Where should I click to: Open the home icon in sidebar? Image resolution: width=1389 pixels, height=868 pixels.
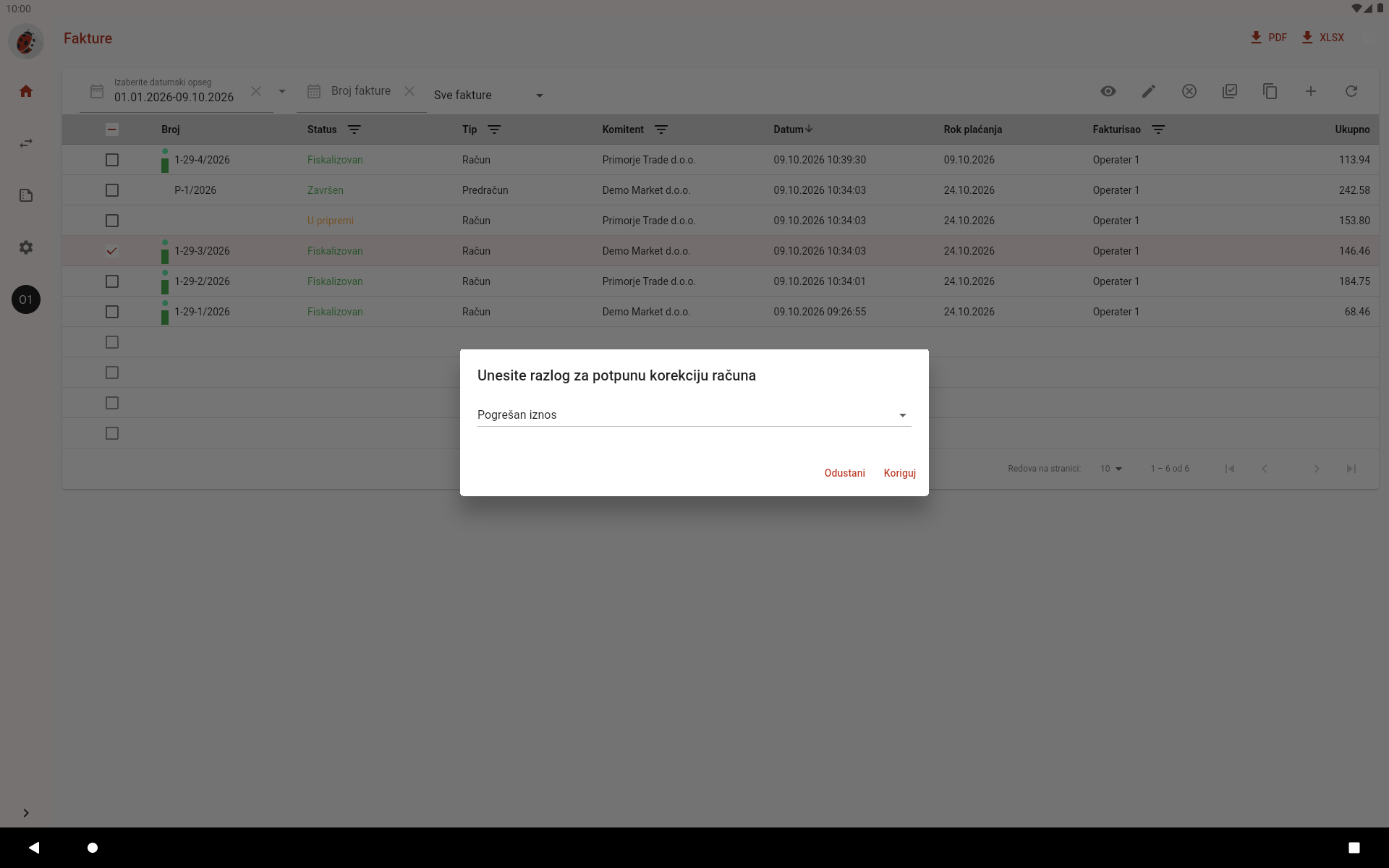click(26, 91)
